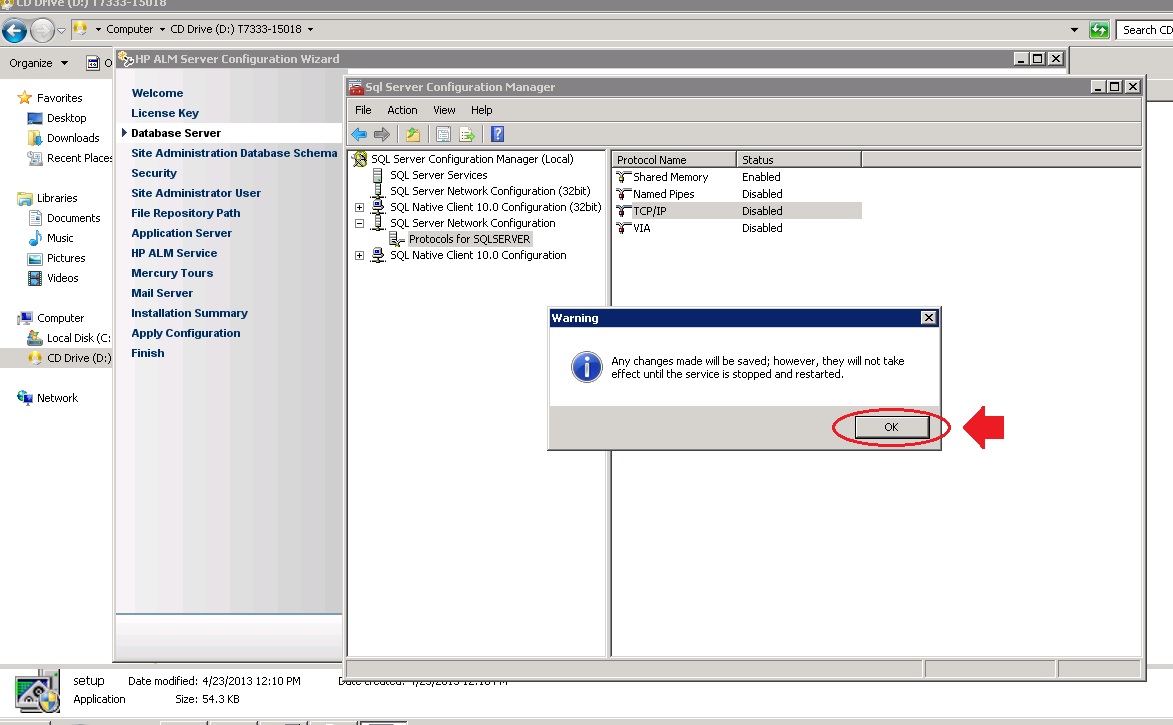Close the Warning dialog with X

coord(928,318)
